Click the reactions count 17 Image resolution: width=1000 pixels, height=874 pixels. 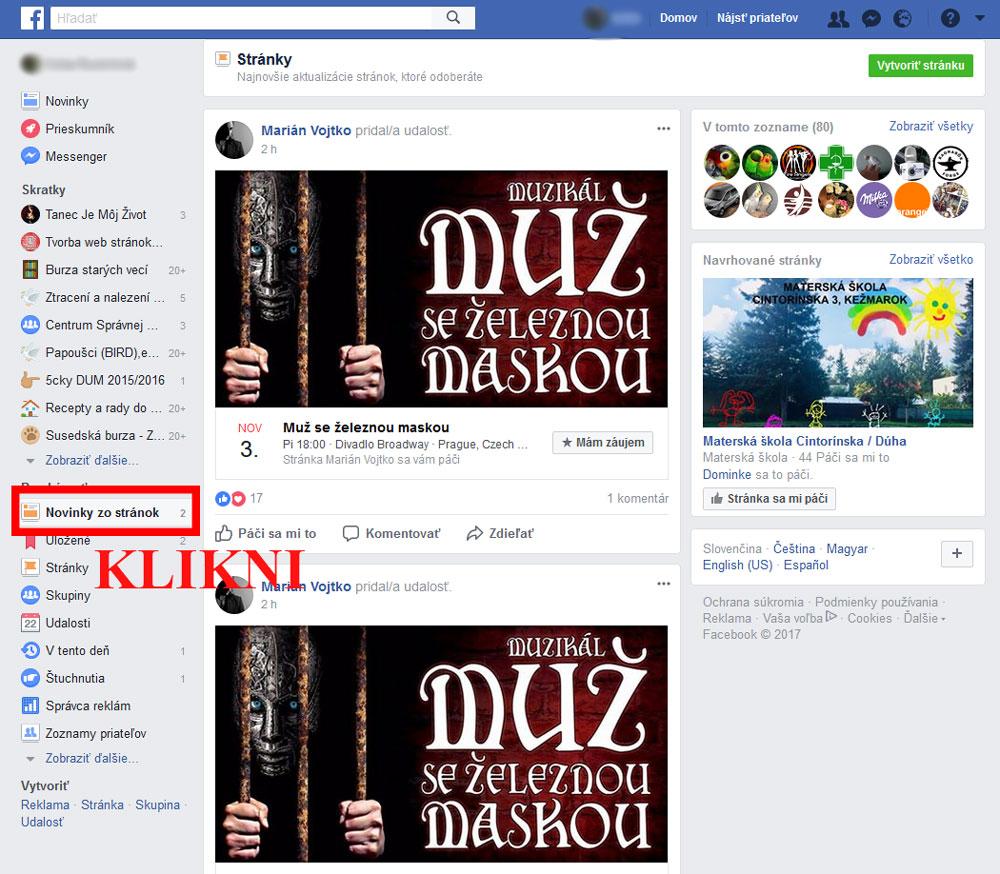pyautogui.click(x=256, y=498)
